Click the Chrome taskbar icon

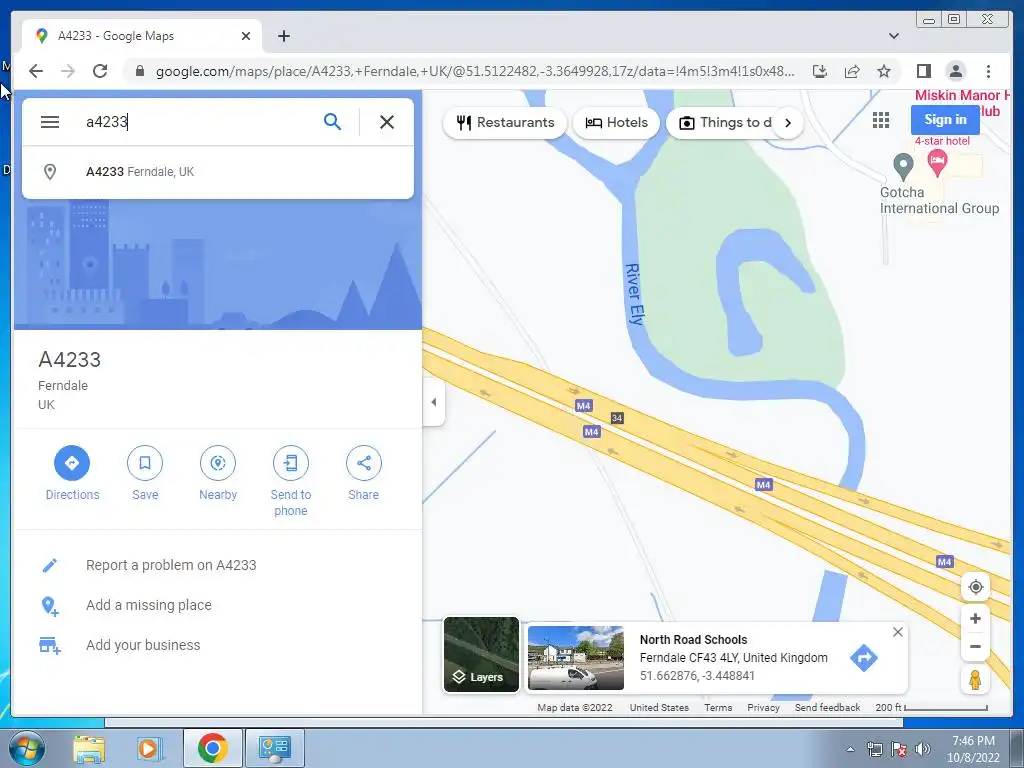click(x=212, y=748)
